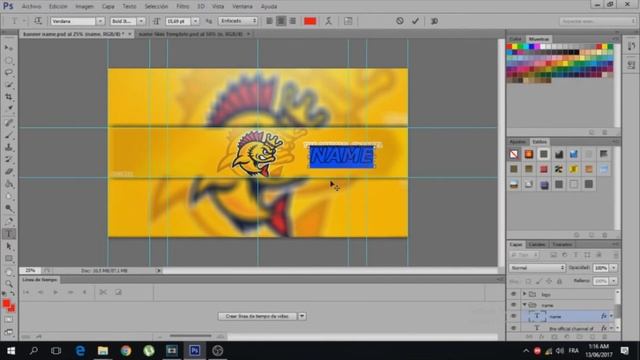Viewport: 640px width, 360px height.
Task: Open Windows Start menu
Action: (x=11, y=351)
